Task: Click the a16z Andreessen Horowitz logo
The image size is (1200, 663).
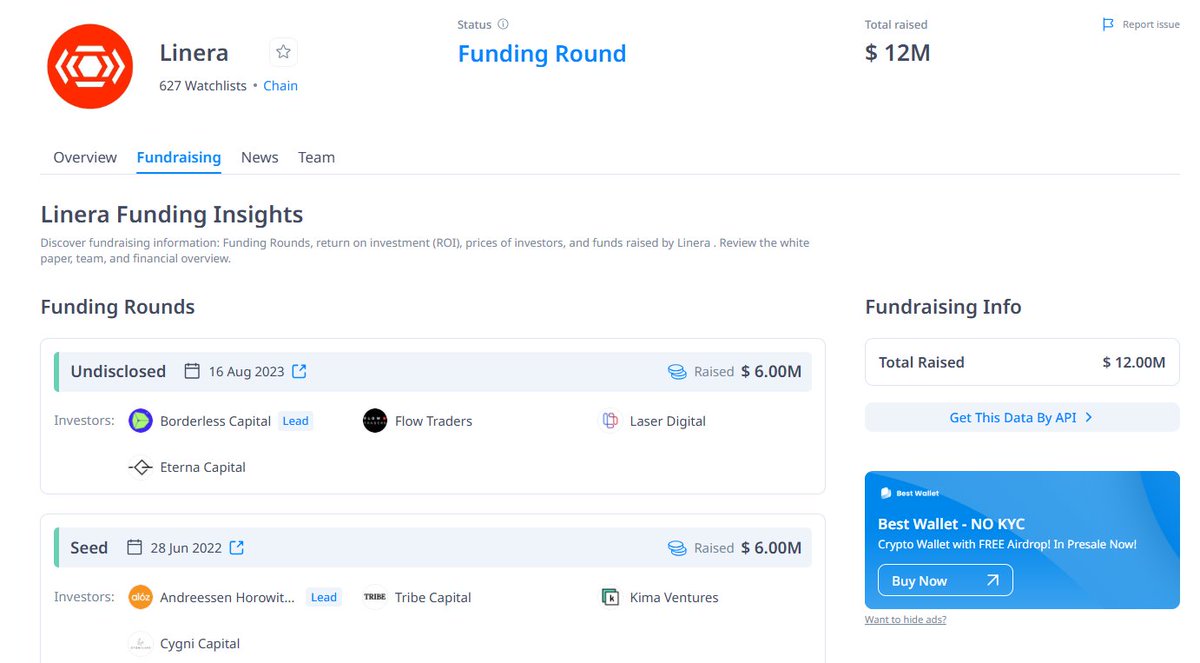Action: tap(141, 597)
